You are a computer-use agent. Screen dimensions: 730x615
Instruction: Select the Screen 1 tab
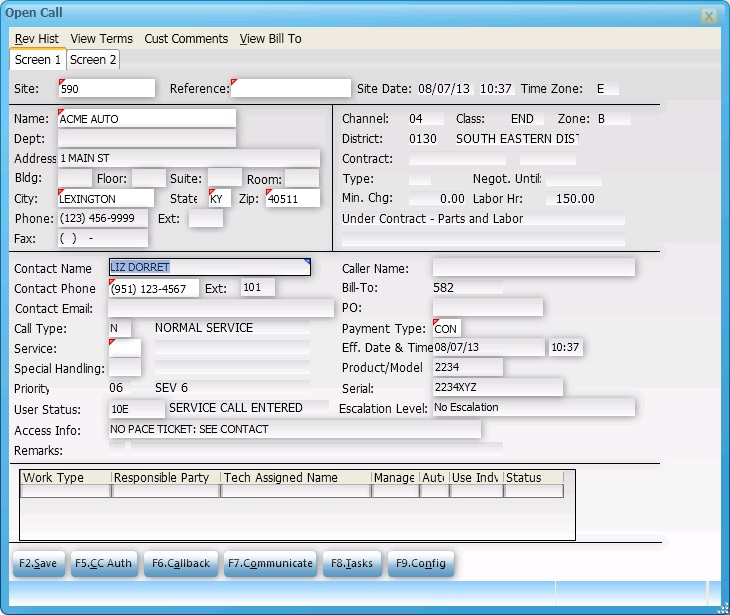[x=38, y=60]
